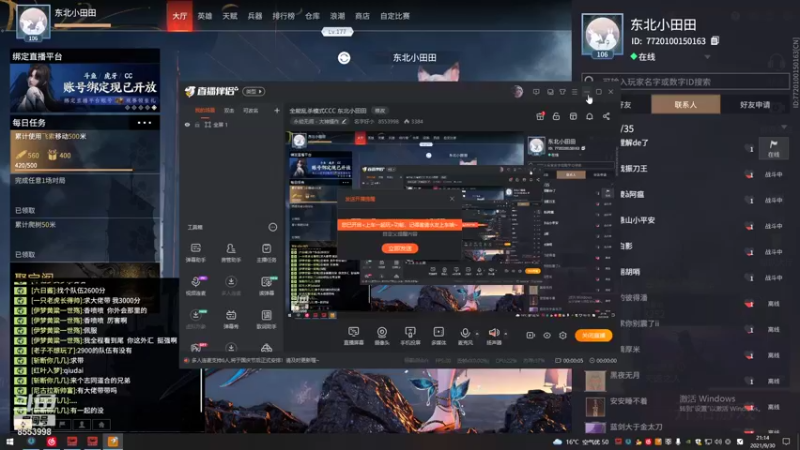Open the 排行榜 tab
Image resolution: width=800 pixels, height=450 pixels.
[283, 16]
